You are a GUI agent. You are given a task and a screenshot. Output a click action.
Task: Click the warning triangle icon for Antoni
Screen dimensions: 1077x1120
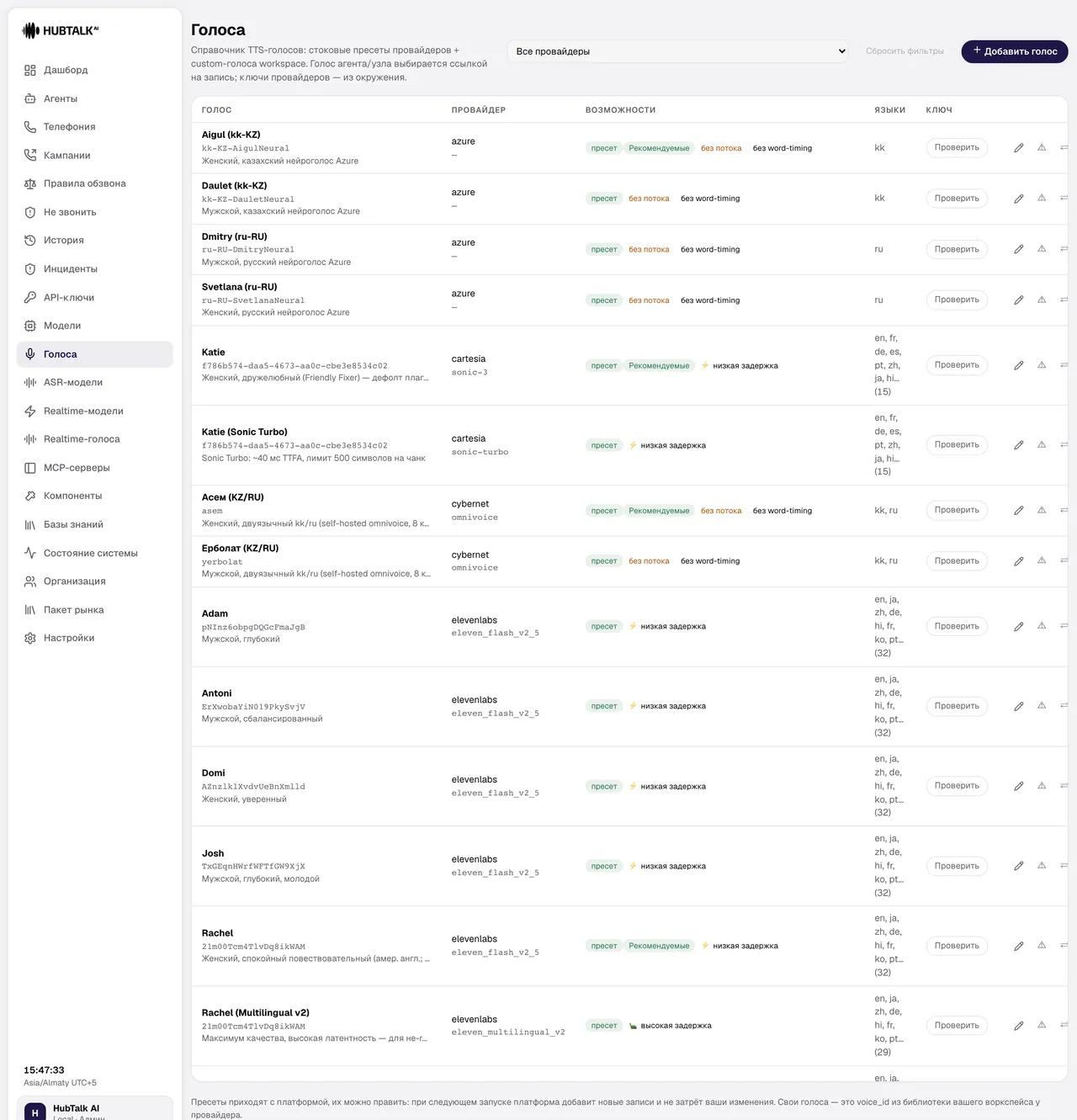coord(1042,706)
